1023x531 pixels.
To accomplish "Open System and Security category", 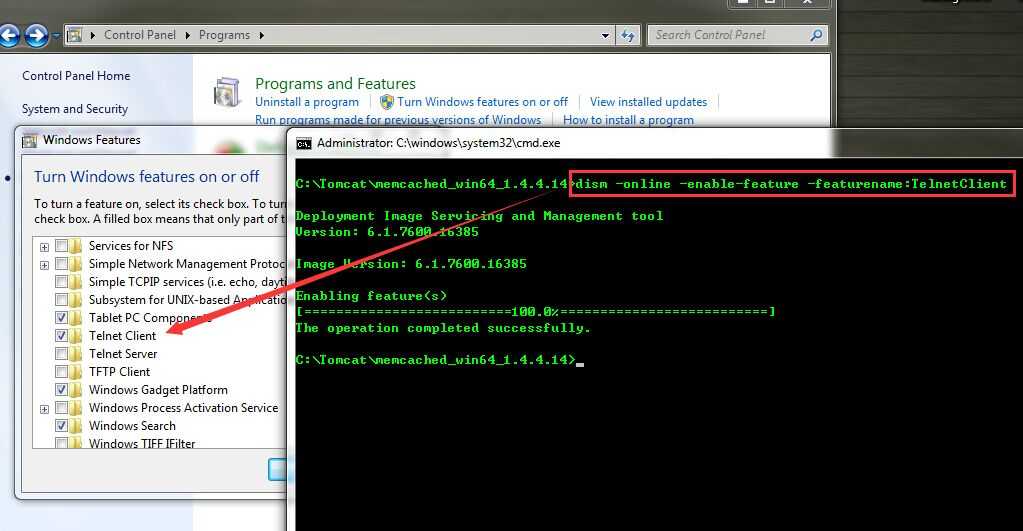I will 74,109.
